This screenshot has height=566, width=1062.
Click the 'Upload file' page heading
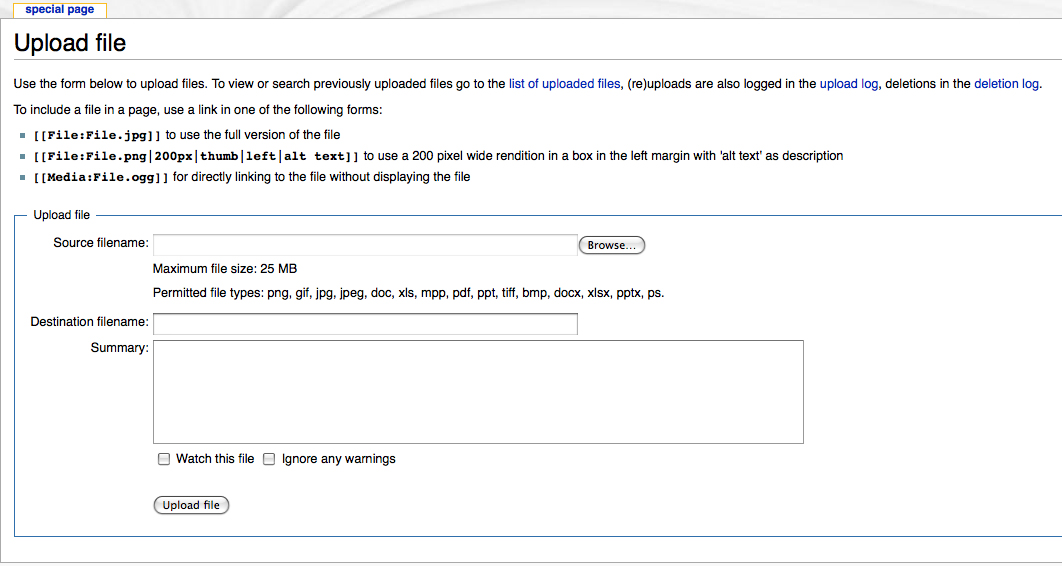pos(70,43)
